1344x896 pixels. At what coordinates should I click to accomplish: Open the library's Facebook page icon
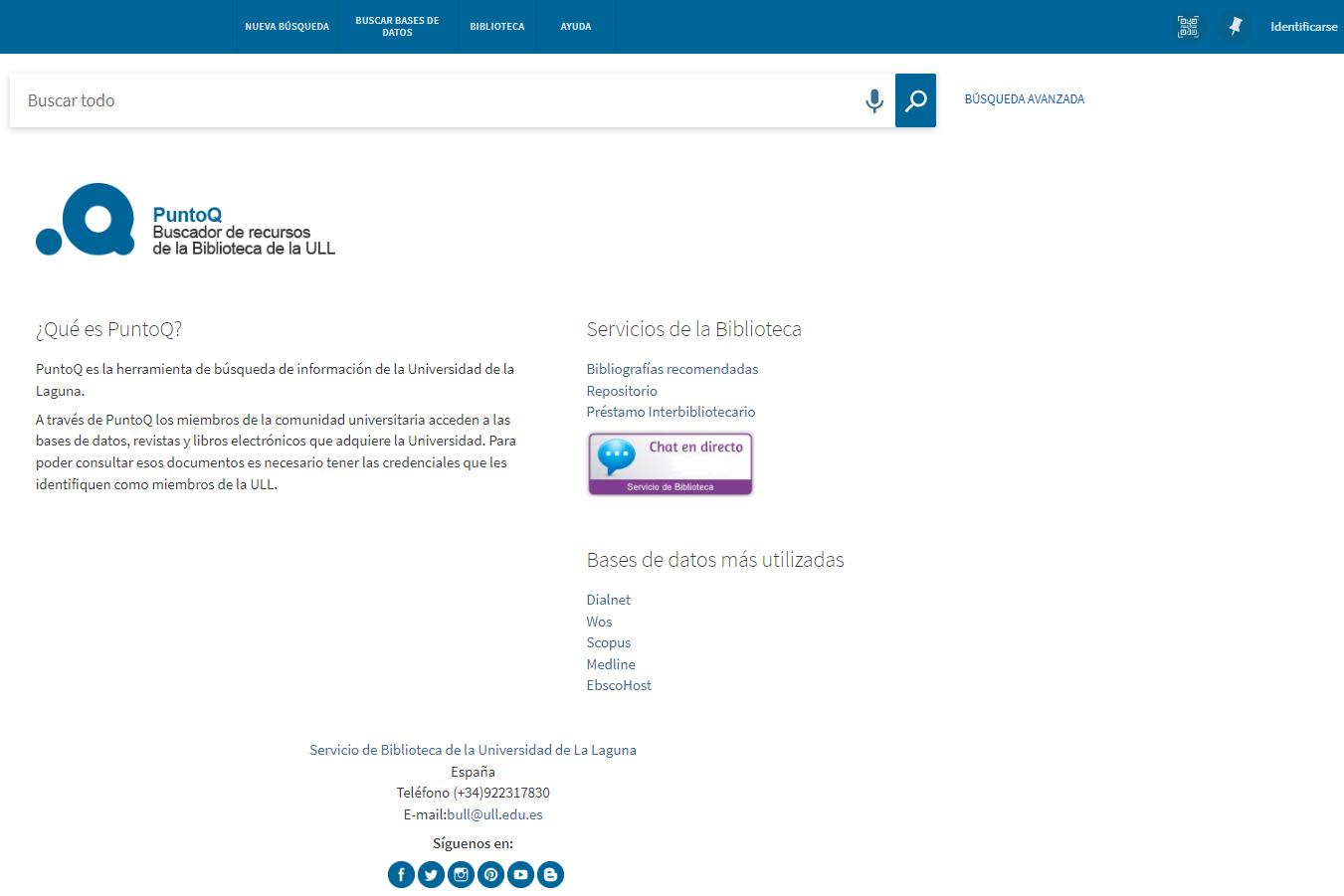click(401, 874)
